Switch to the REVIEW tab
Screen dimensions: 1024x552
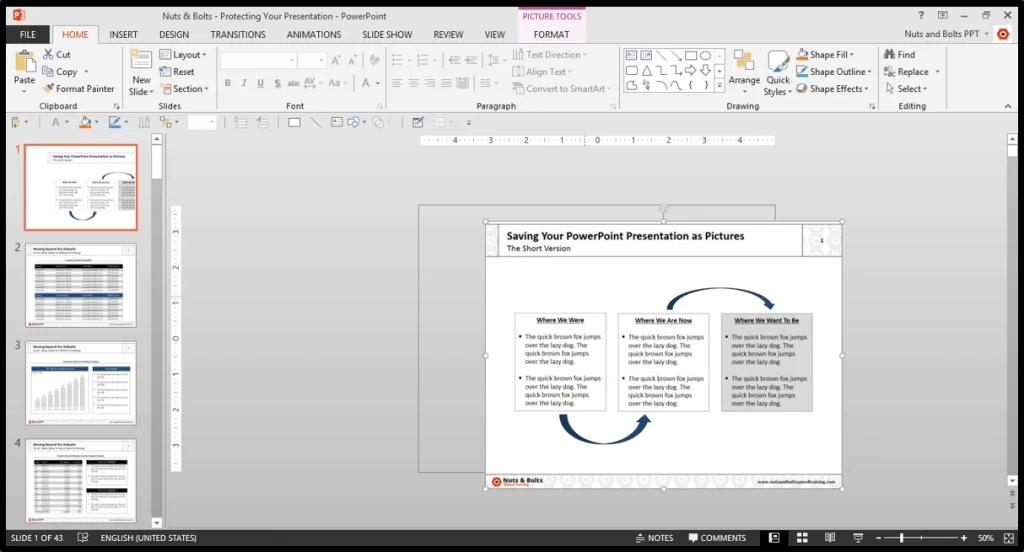pos(448,35)
